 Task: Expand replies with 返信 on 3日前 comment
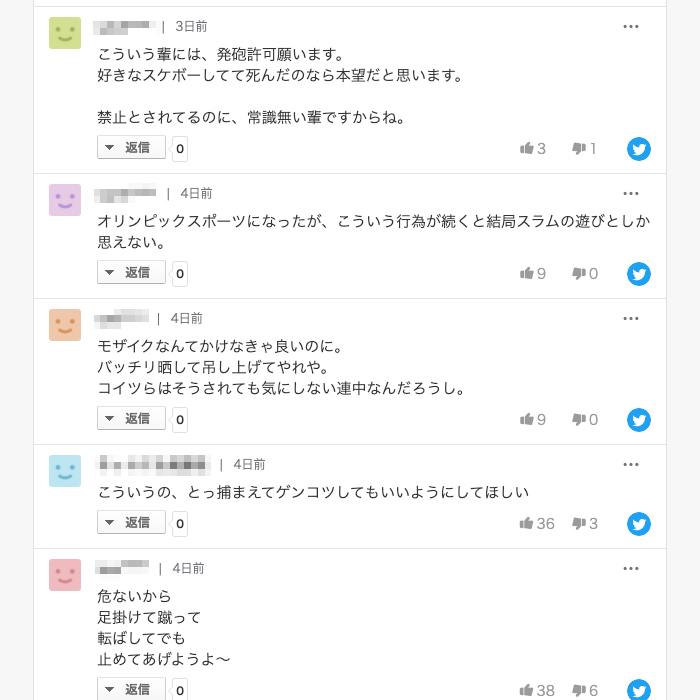click(x=131, y=148)
